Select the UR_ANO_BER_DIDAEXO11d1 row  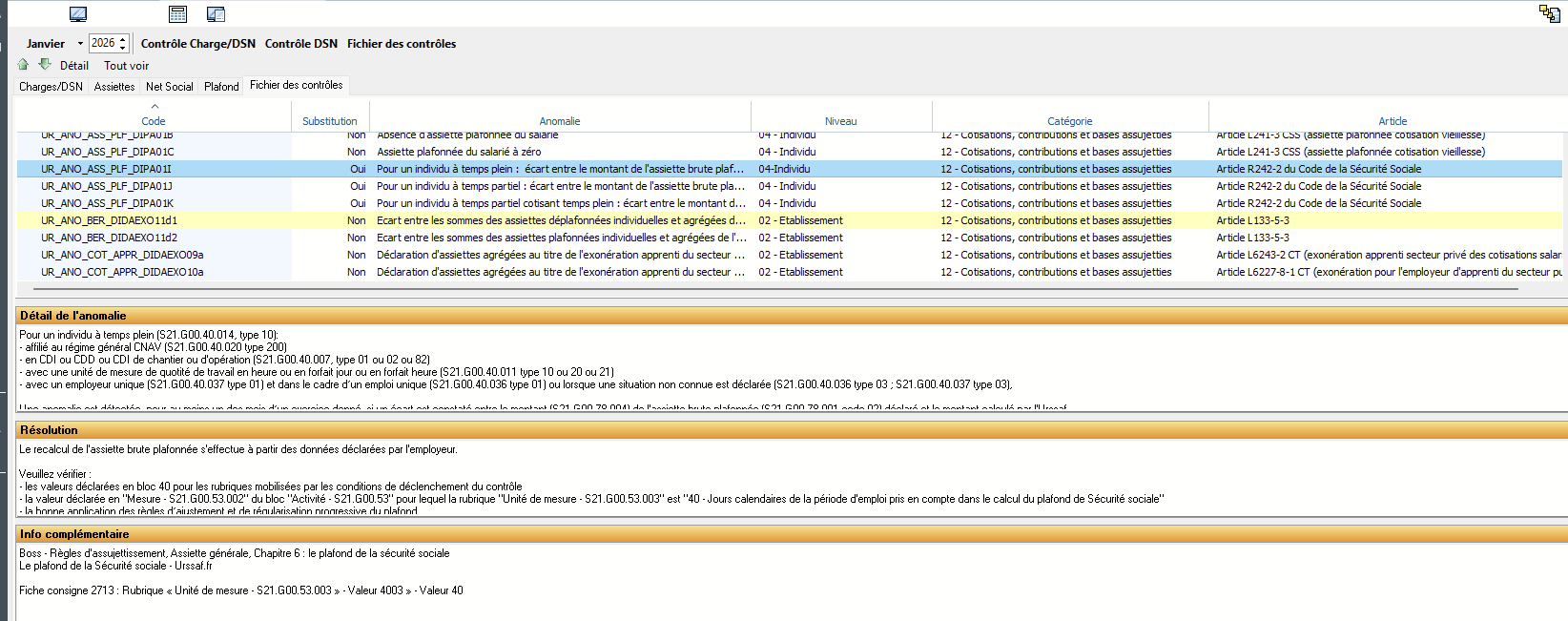109,220
